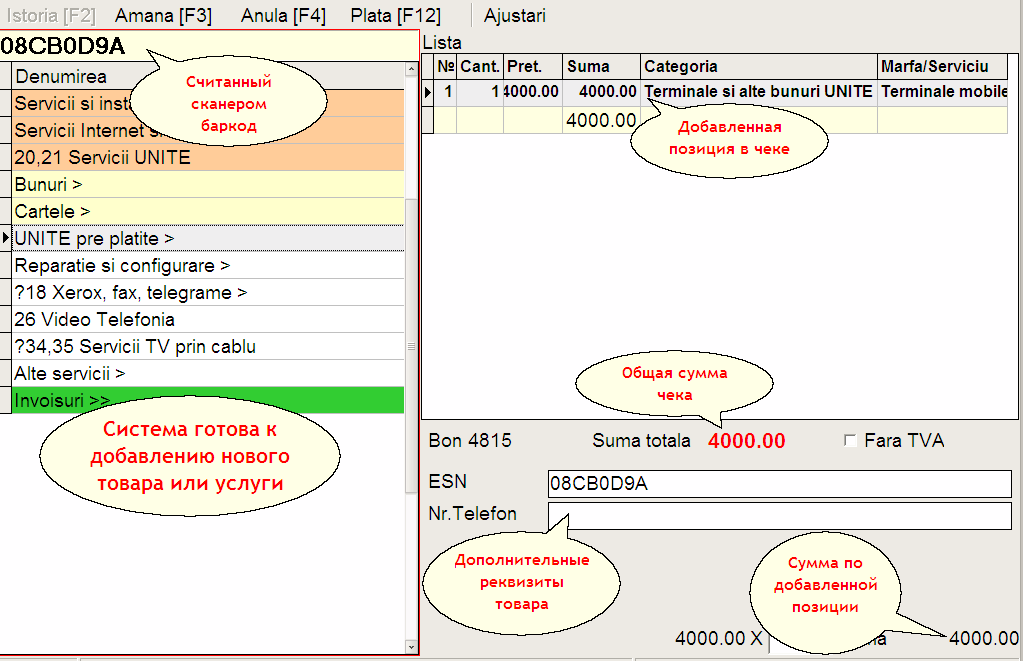1023x661 pixels.
Task: Open the Bunuri > category
Action: [208, 185]
